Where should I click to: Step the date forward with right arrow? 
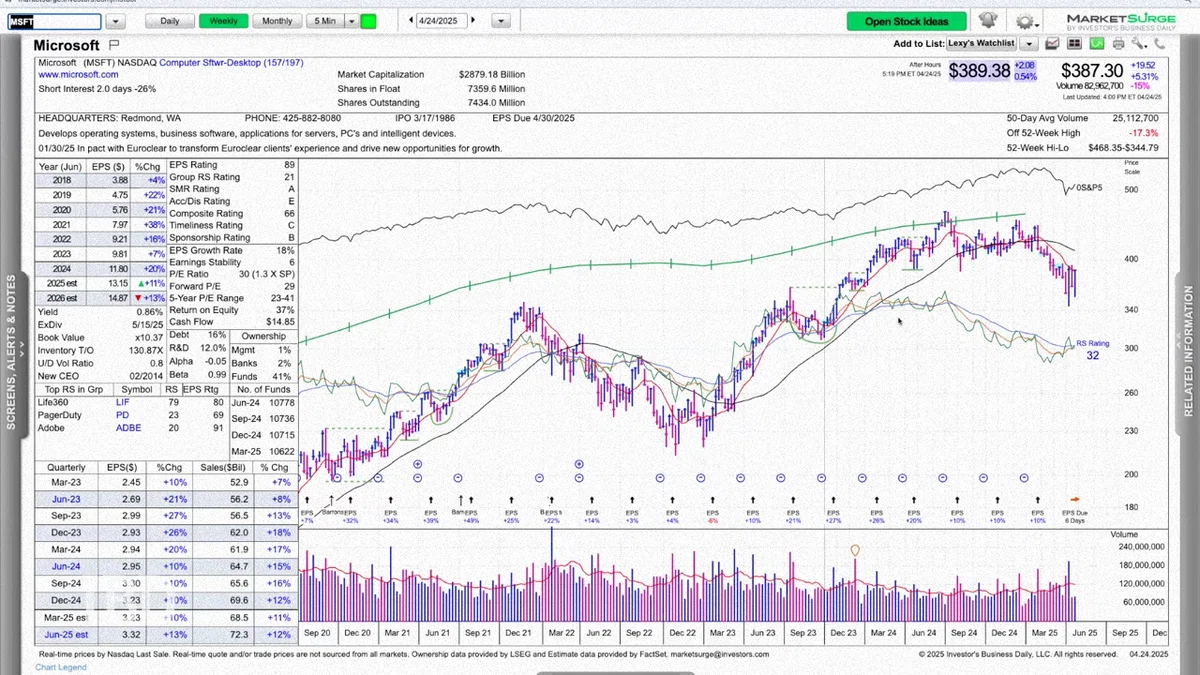473,21
